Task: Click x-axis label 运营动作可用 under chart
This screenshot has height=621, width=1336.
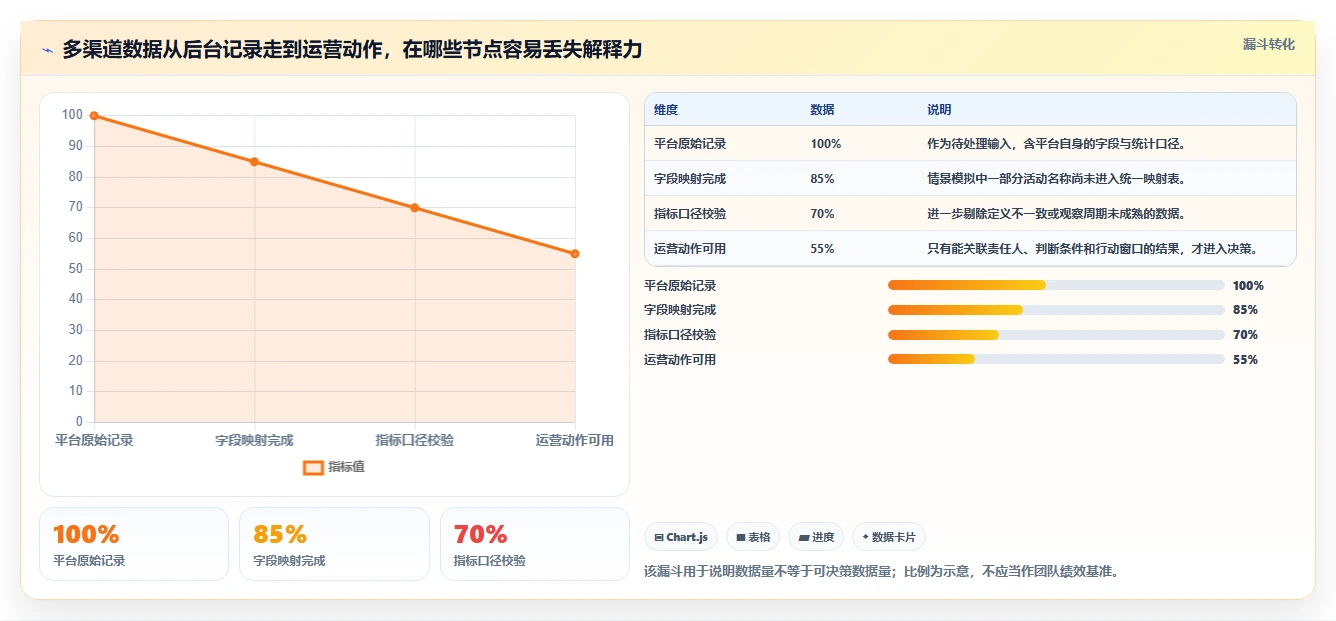Action: 575,440
